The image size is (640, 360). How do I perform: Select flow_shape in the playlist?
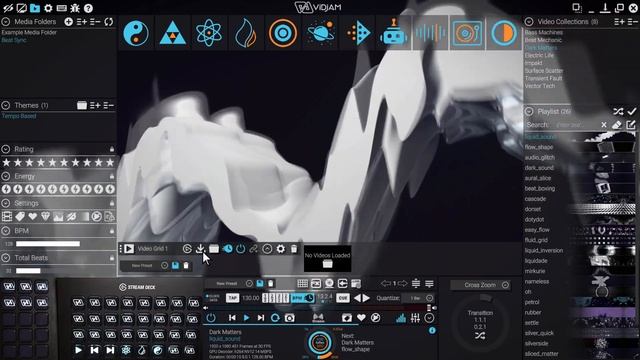pos(539,147)
